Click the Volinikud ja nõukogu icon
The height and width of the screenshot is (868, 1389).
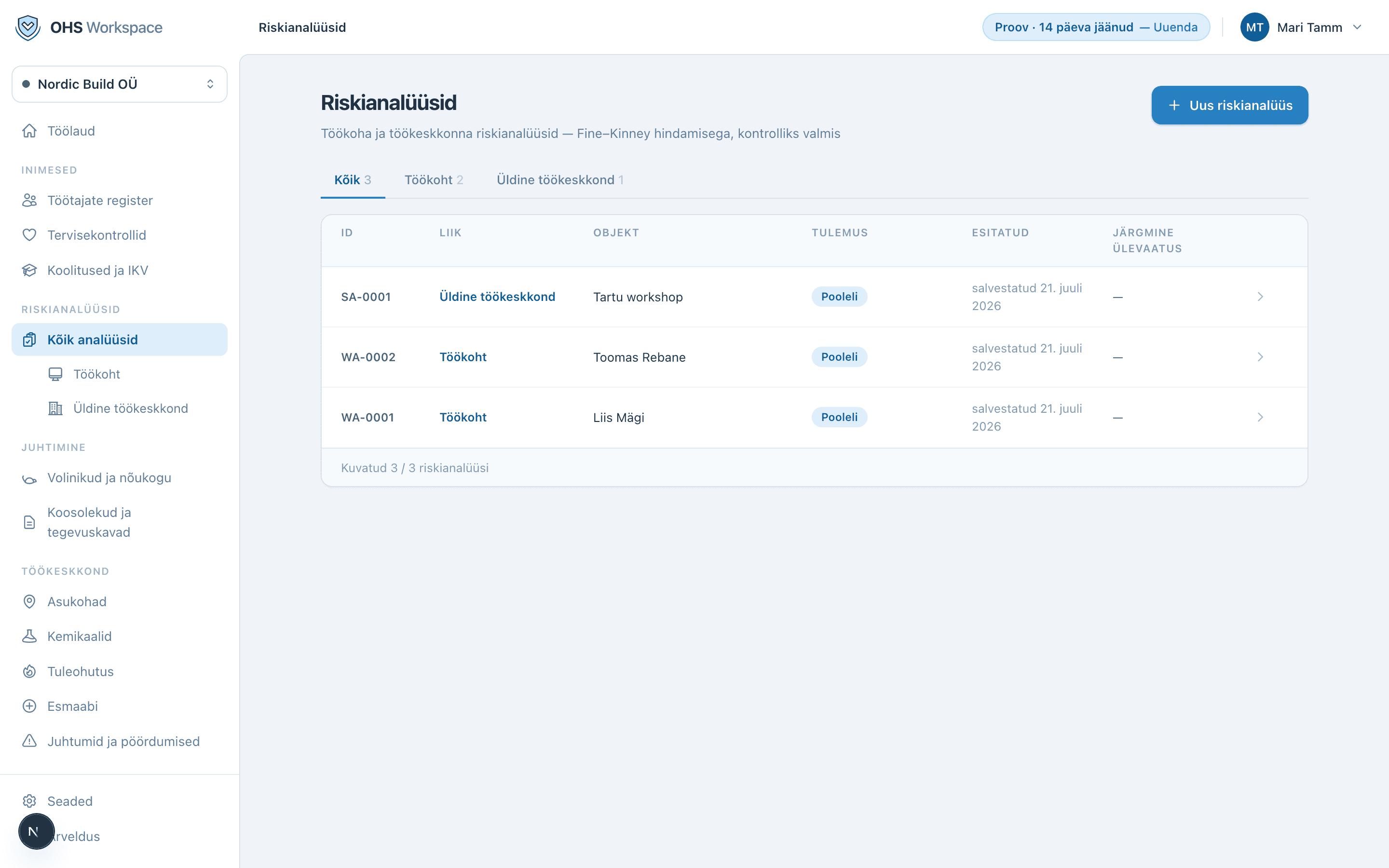[29, 478]
